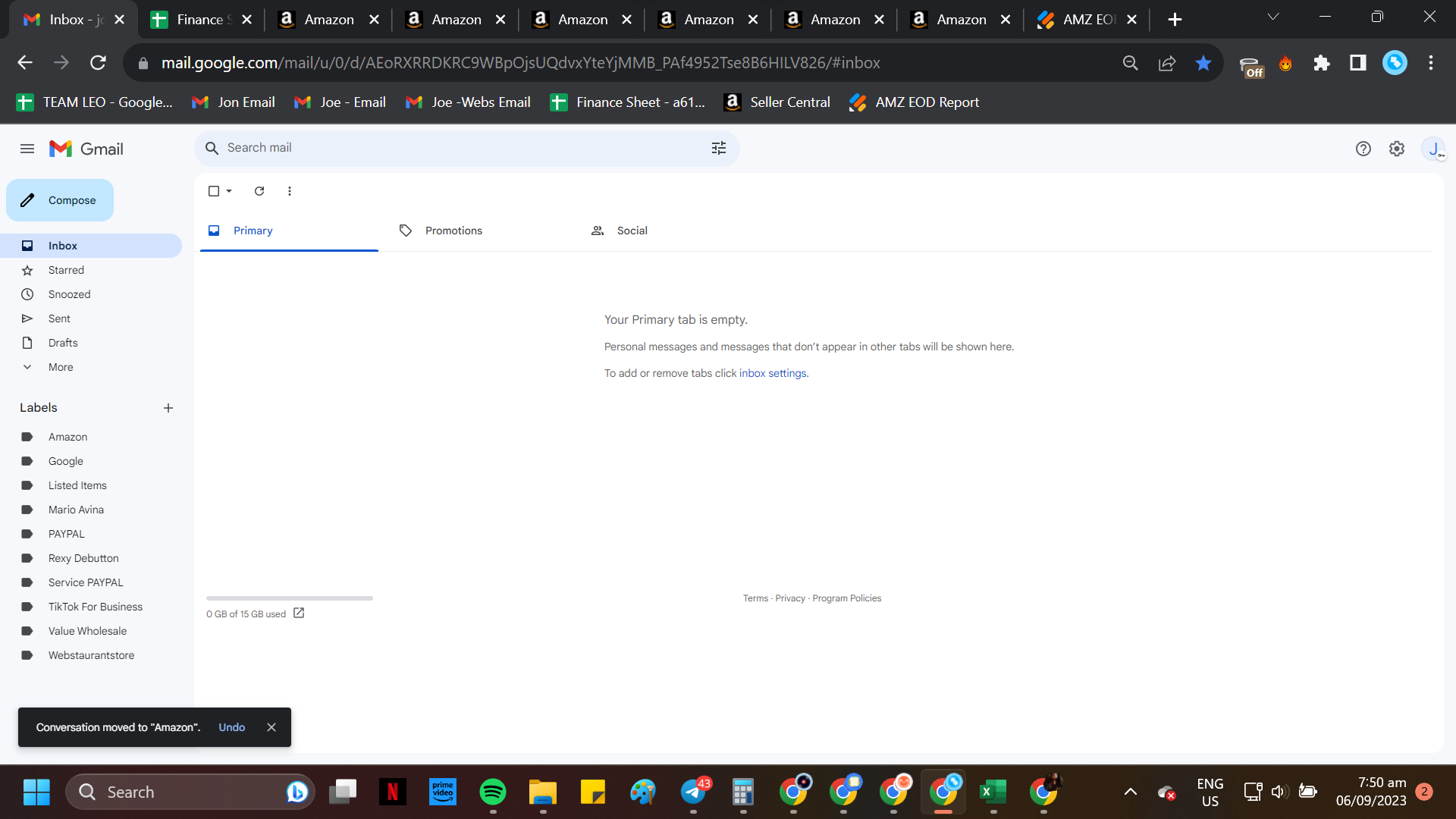Image resolution: width=1456 pixels, height=819 pixels.
Task: Open the Chrome Extensions puzzle icon
Action: point(1322,63)
